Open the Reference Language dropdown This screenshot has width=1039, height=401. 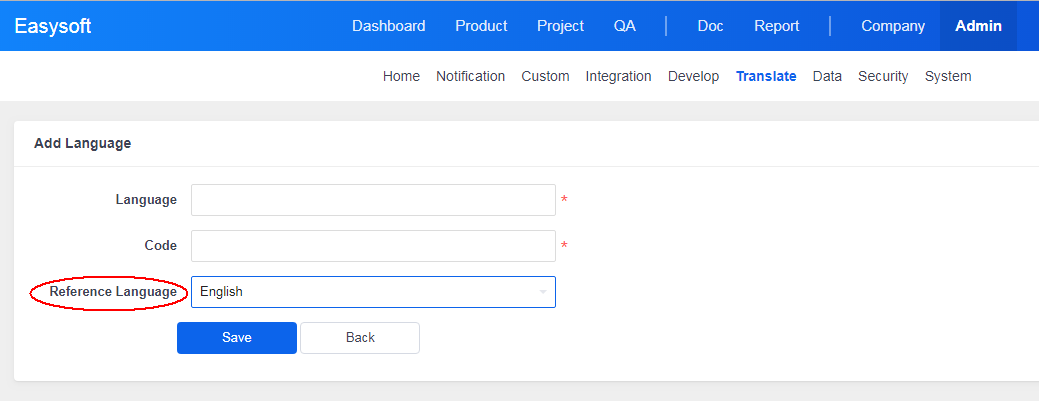pos(372,292)
